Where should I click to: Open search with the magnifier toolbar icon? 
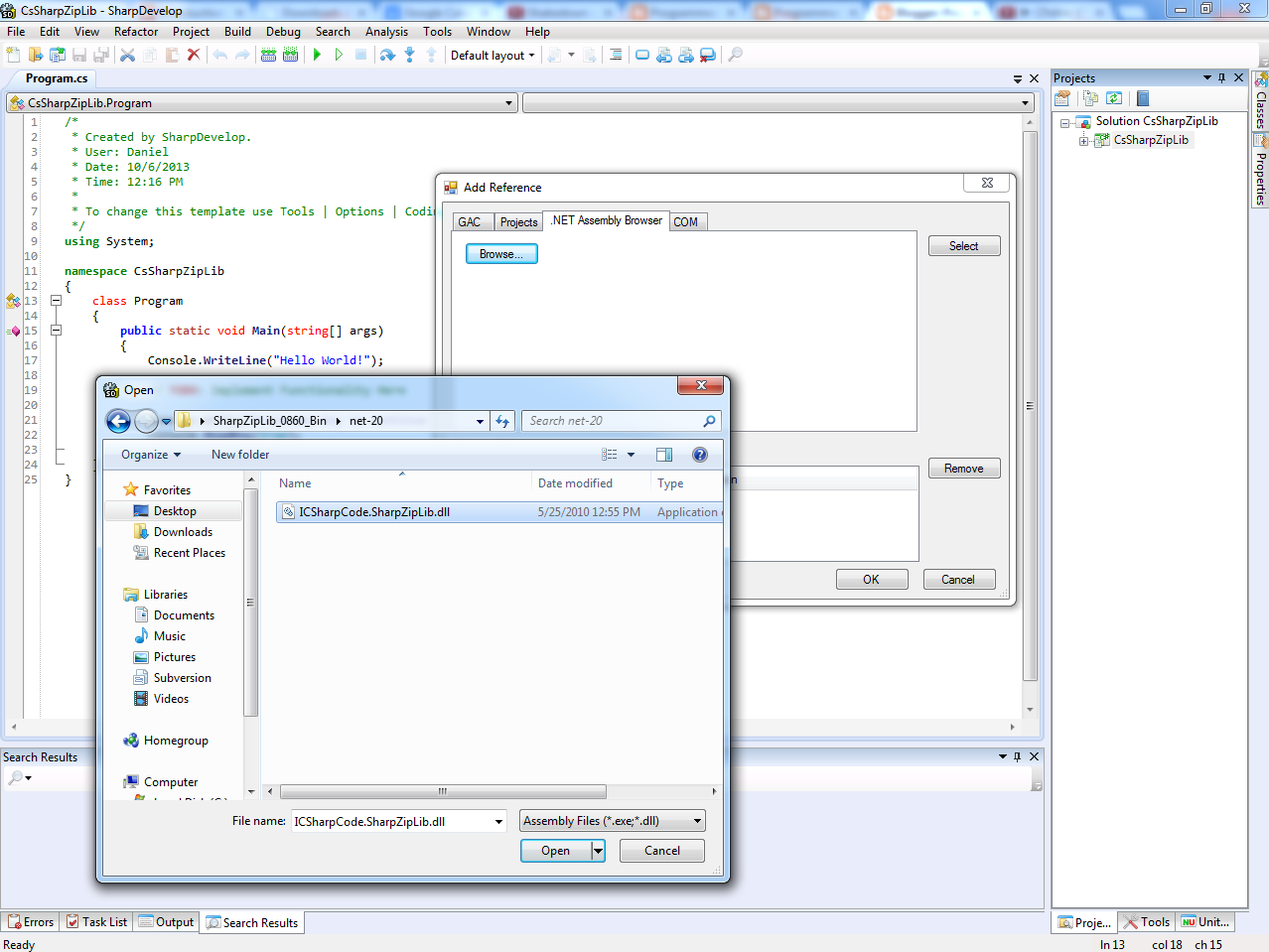(x=734, y=55)
